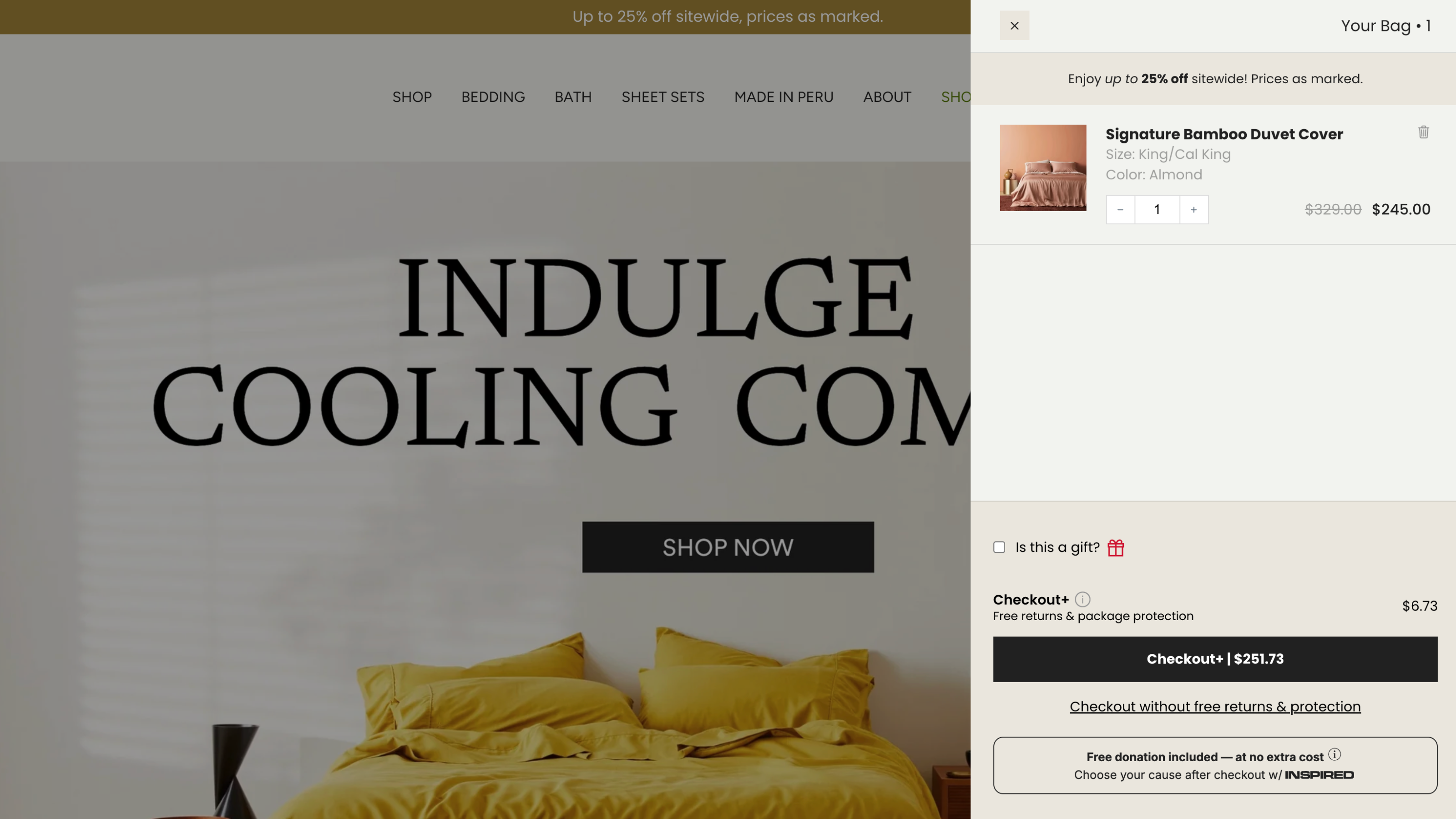Visit the ABOUT navigation link
This screenshot has height=819, width=1456.
coord(887,97)
